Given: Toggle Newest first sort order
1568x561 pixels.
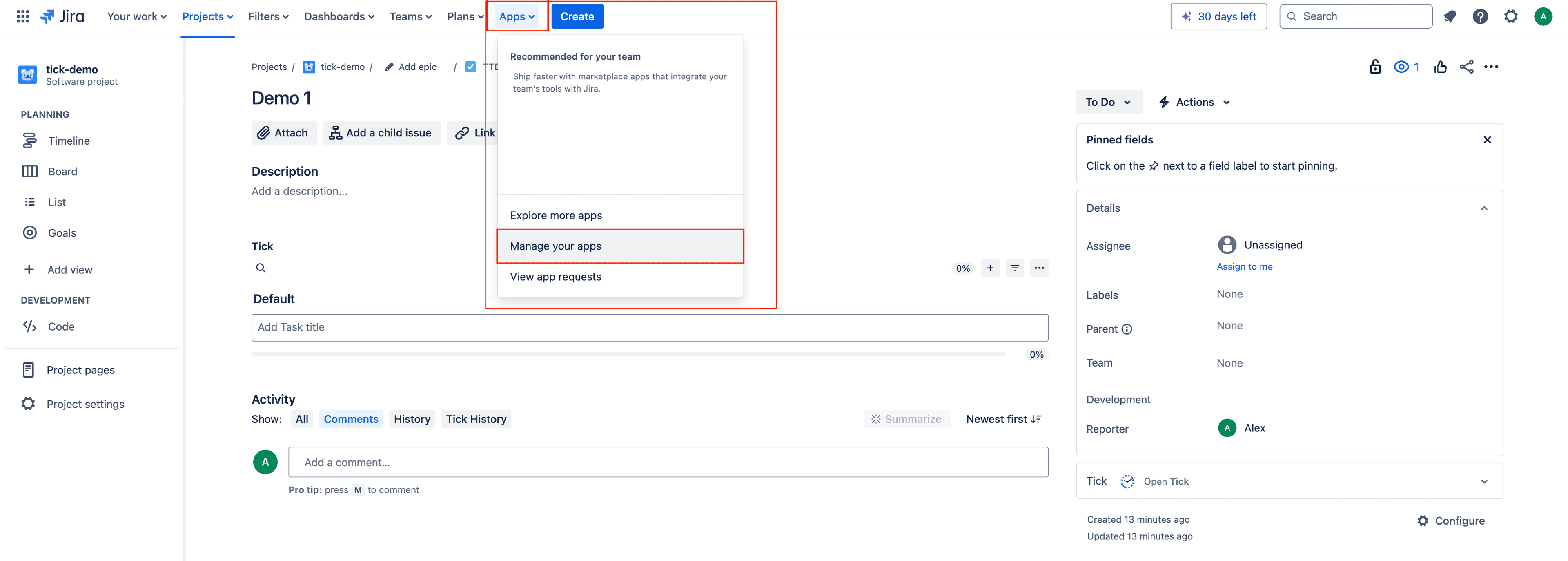Looking at the screenshot, I should tap(1004, 419).
